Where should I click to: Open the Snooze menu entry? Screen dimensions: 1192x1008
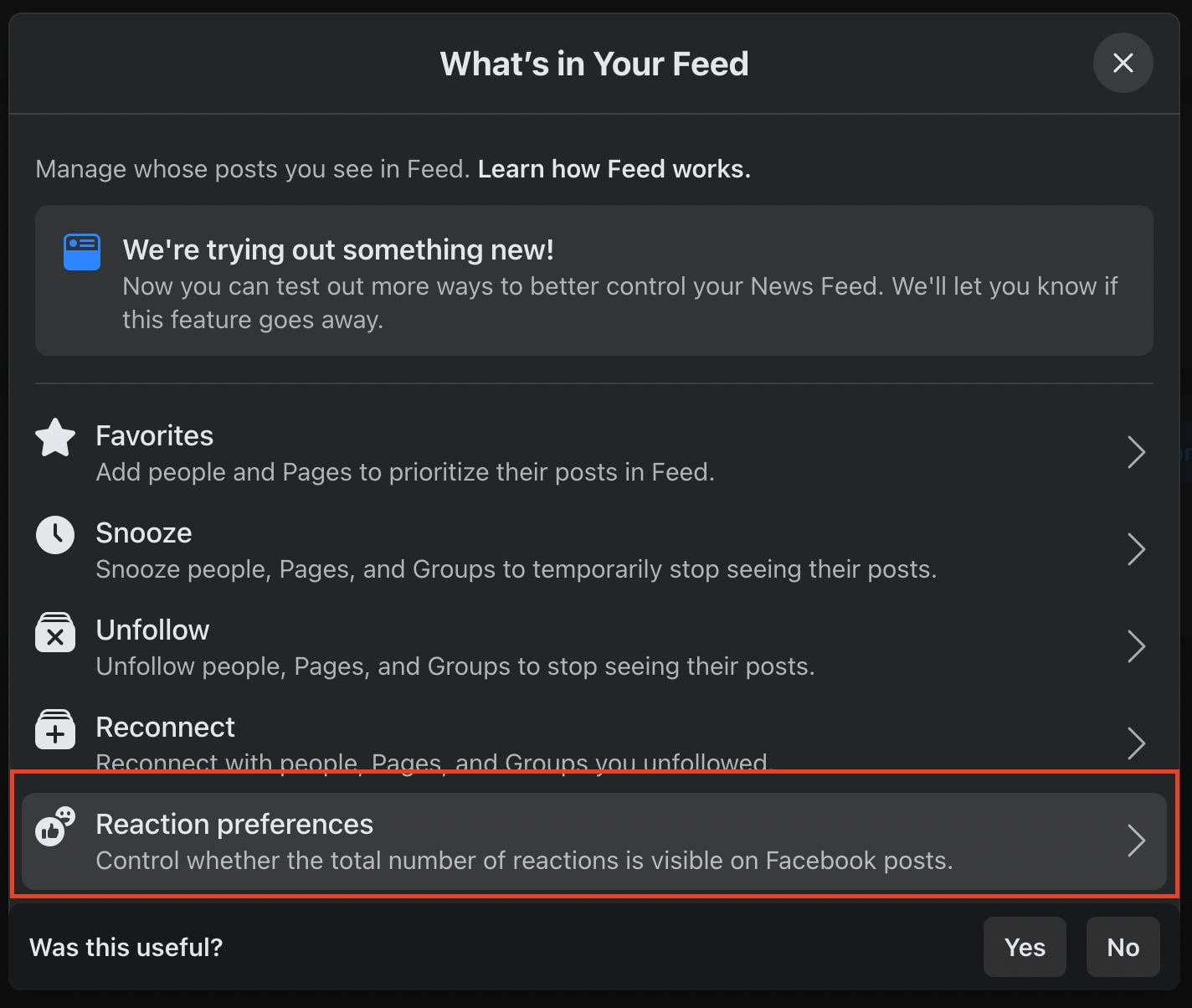tap(594, 550)
